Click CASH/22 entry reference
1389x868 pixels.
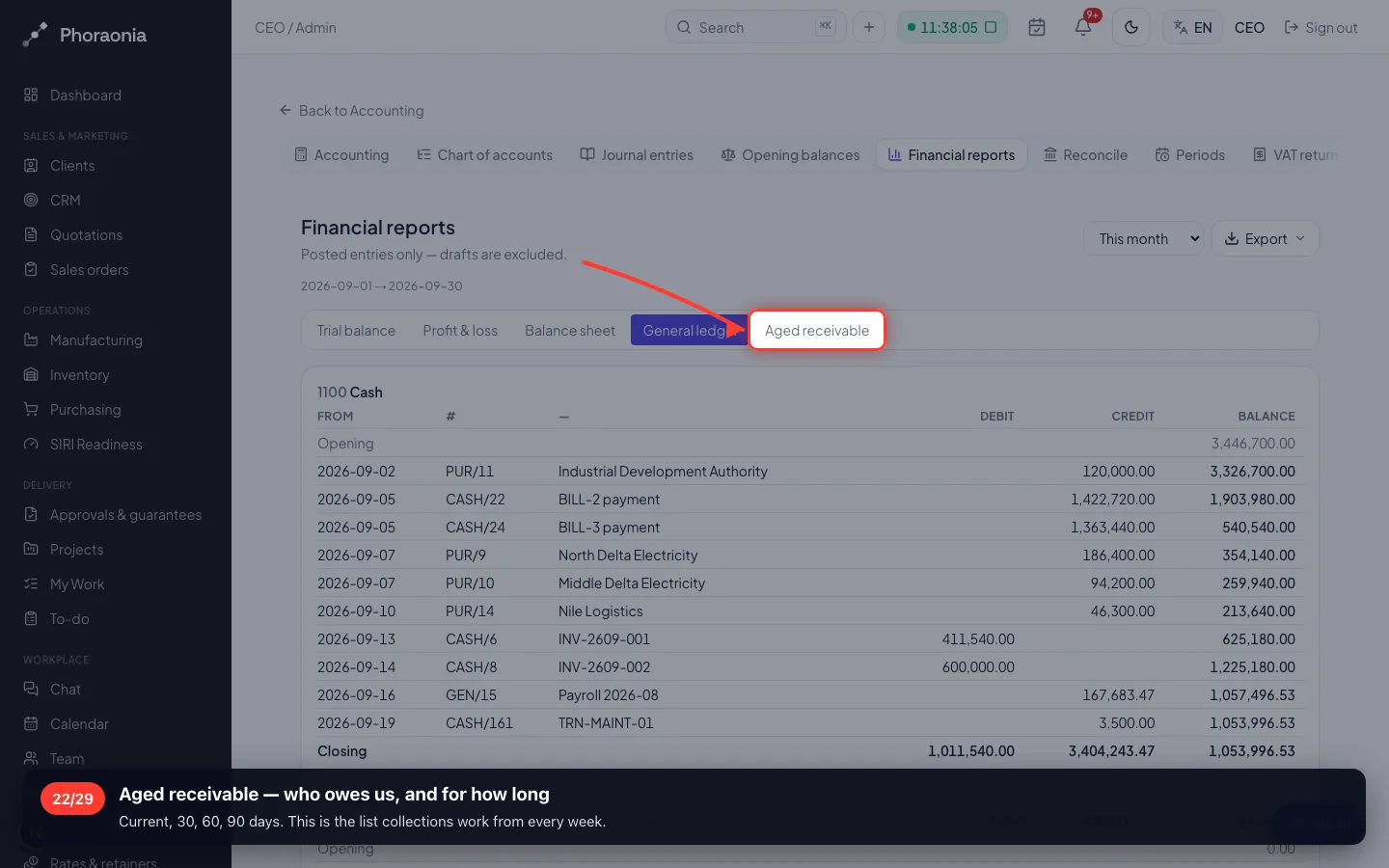point(475,500)
